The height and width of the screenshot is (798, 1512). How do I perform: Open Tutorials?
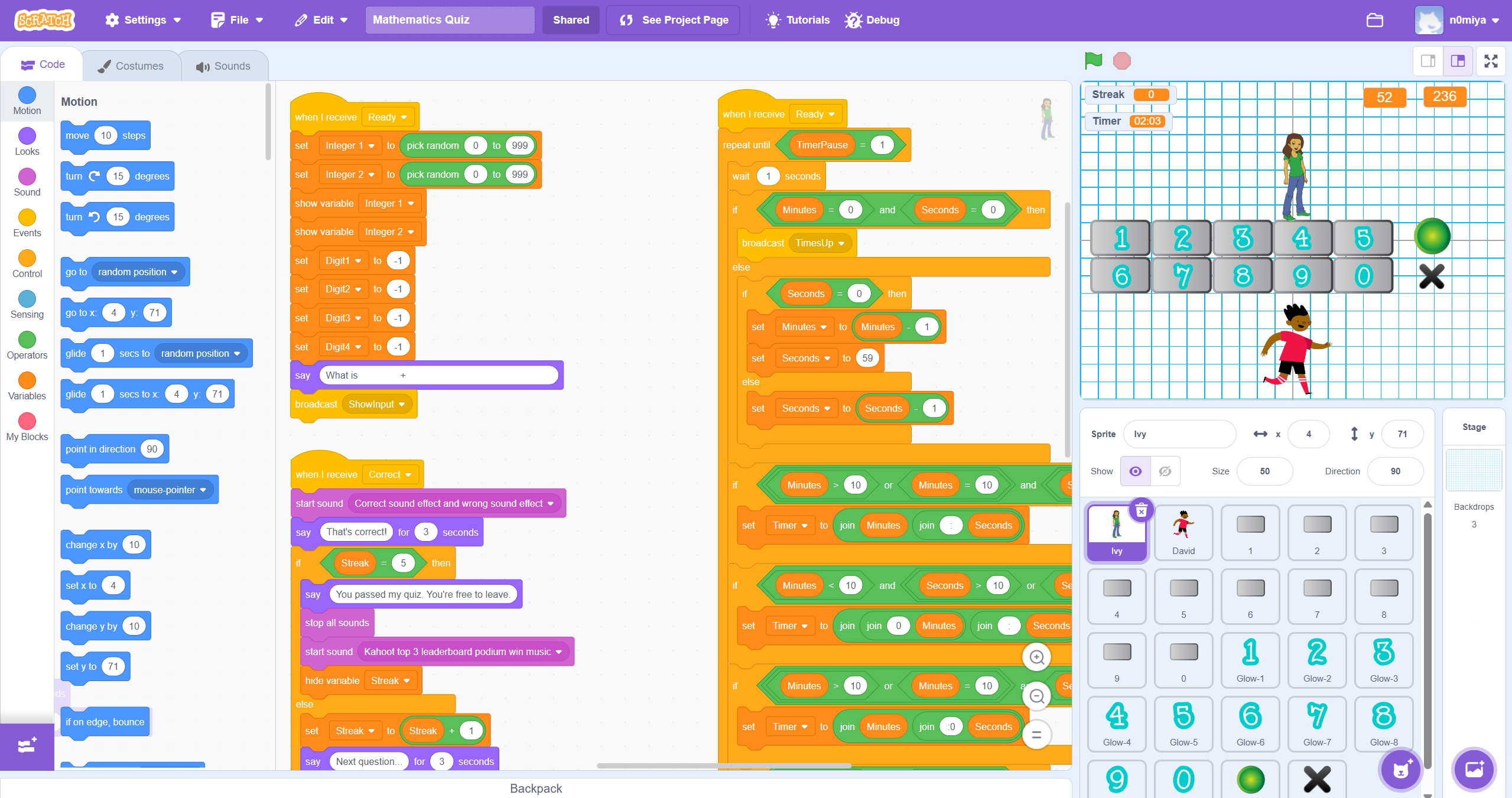[x=798, y=20]
